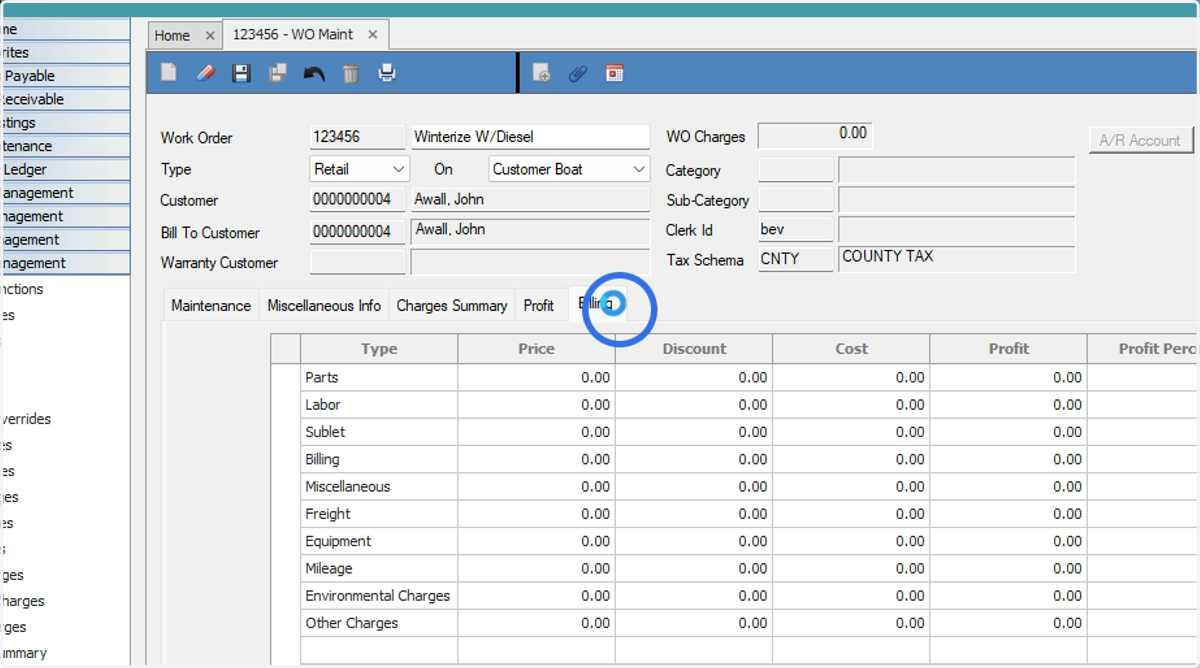
Task: Click the Discount column header
Action: [694, 349]
